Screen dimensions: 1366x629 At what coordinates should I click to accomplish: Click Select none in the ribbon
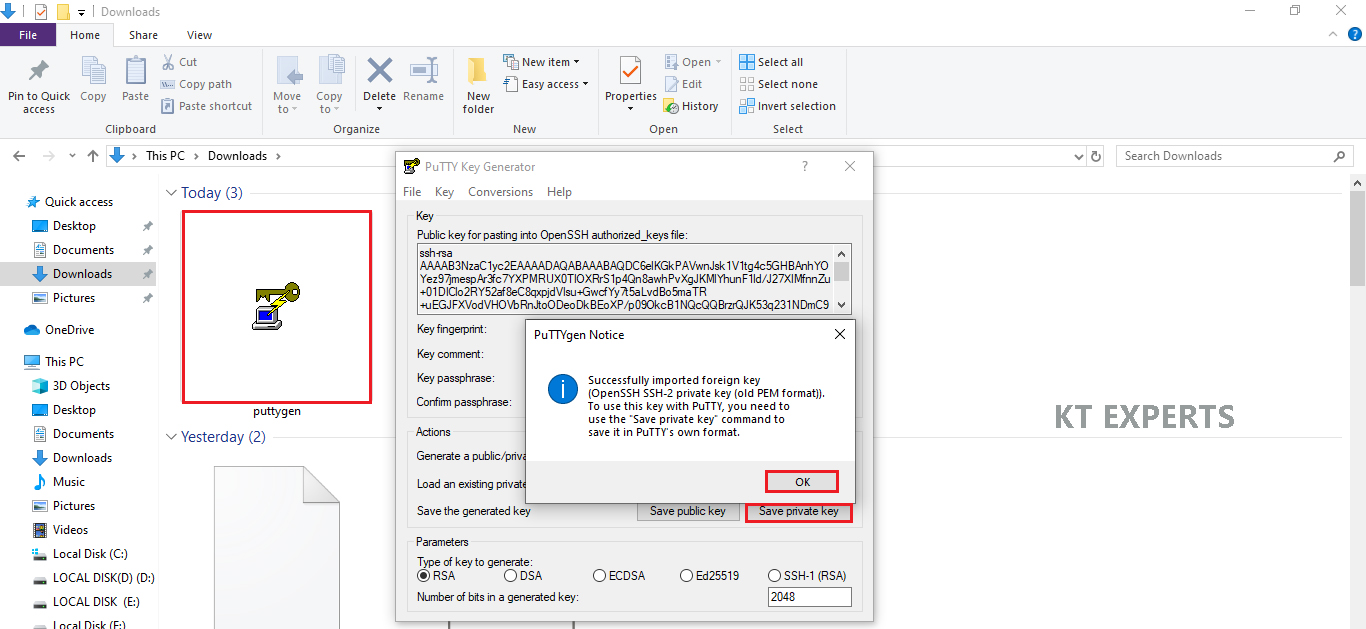click(x=778, y=84)
